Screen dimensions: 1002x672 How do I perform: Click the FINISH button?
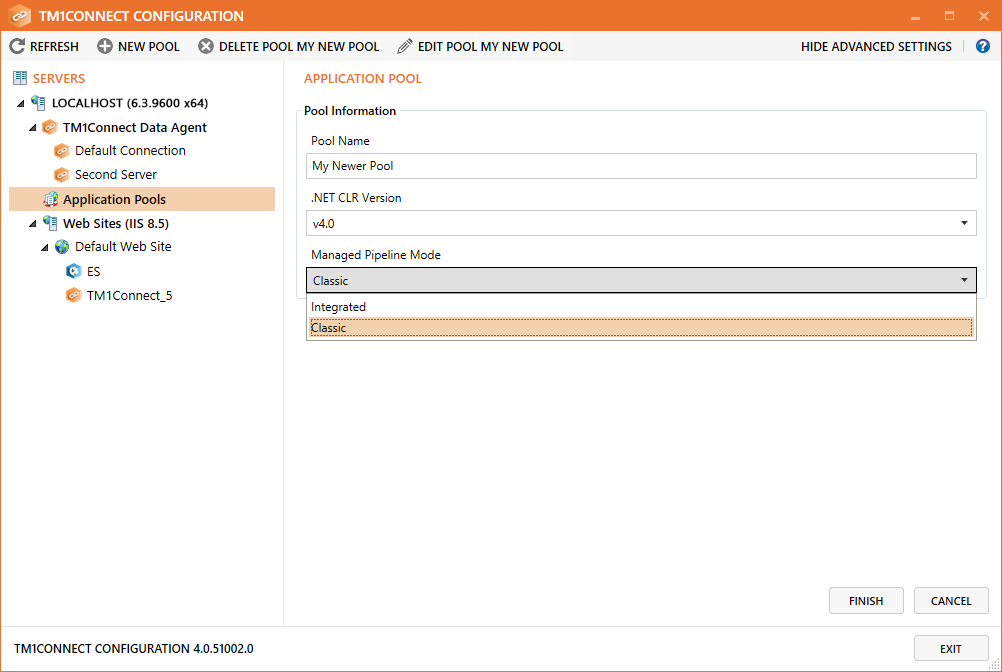click(866, 600)
